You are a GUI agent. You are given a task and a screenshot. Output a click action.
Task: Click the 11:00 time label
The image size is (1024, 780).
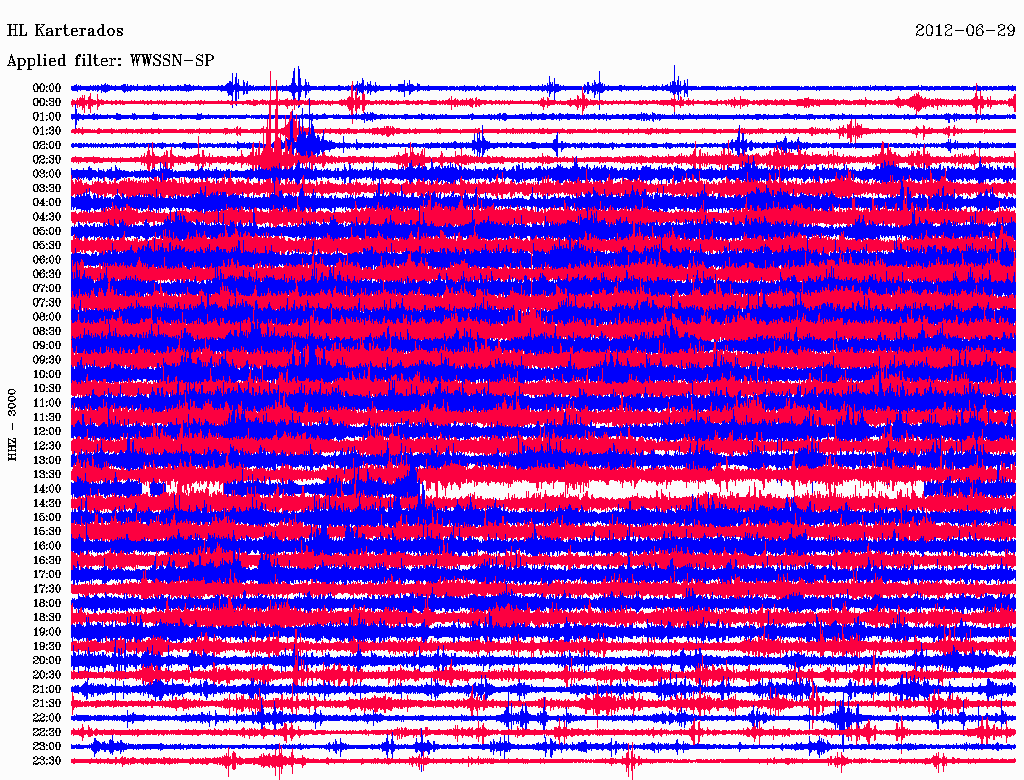click(47, 403)
